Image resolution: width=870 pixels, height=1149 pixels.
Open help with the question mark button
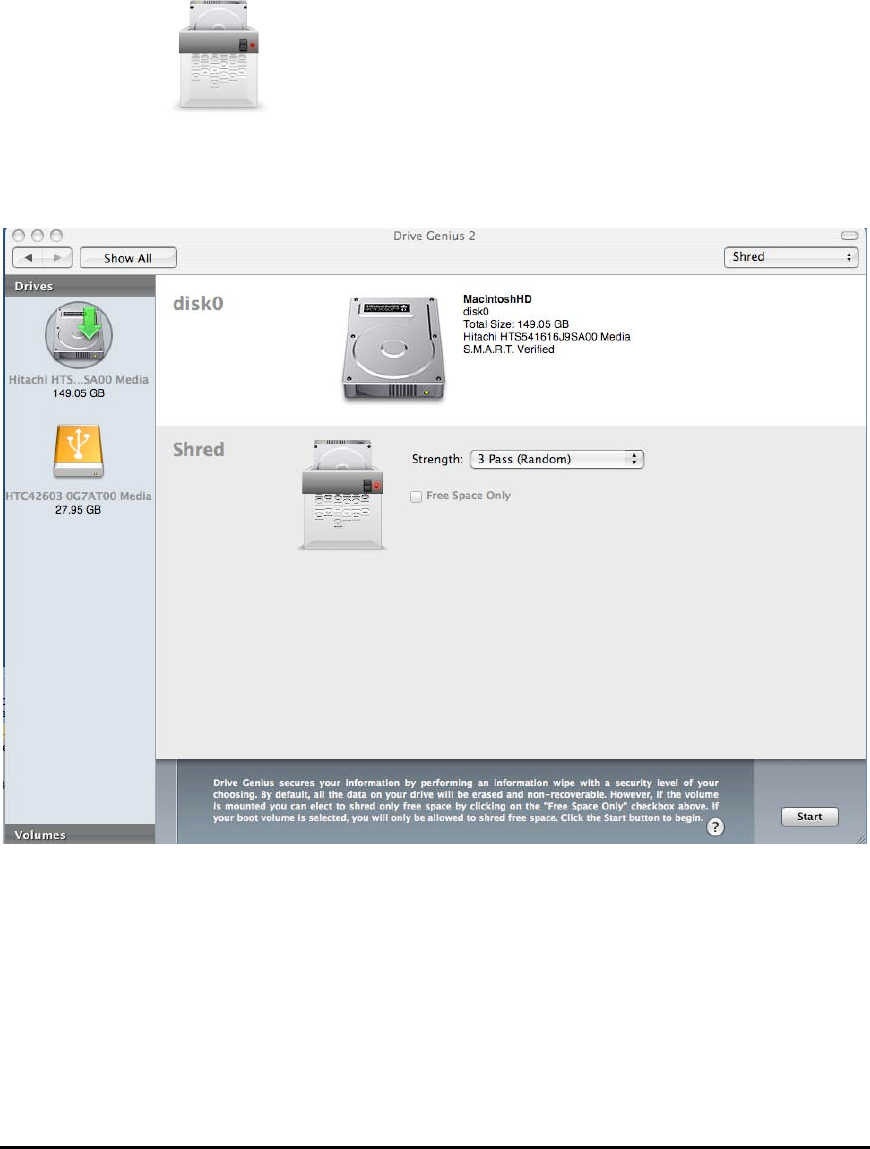click(715, 827)
